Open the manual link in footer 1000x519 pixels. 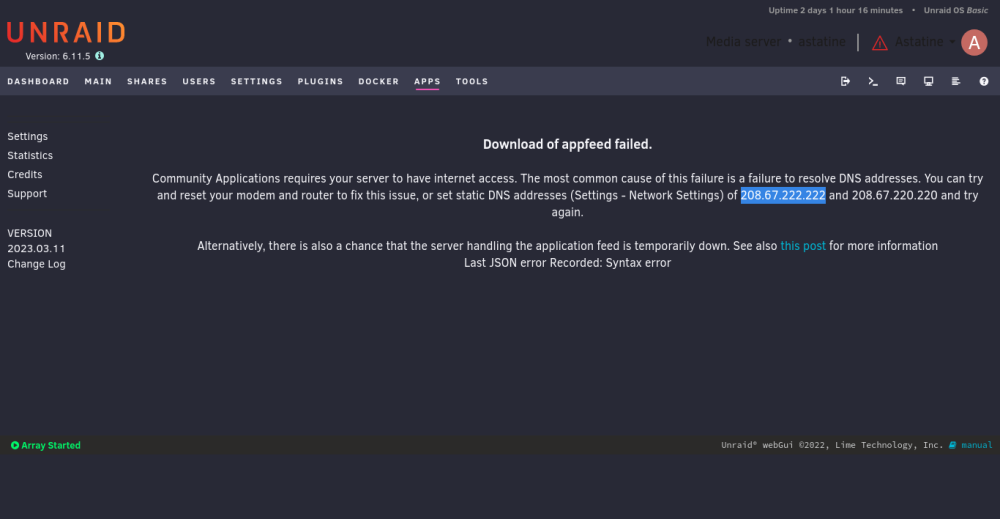pyautogui.click(x=976, y=445)
